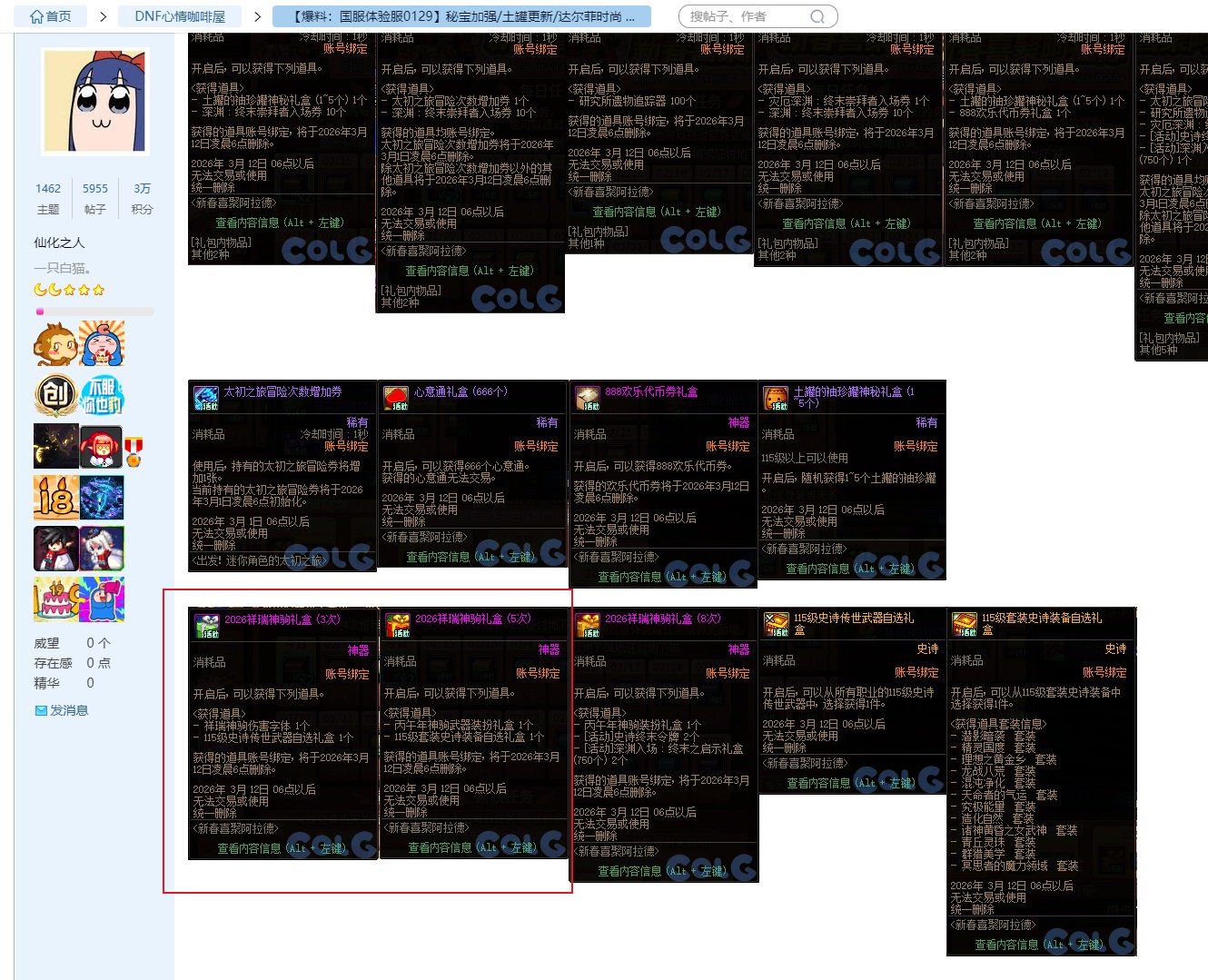Image resolution: width=1208 pixels, height=980 pixels.
Task: Click the gold 创 creator badge
Action: 55,395
